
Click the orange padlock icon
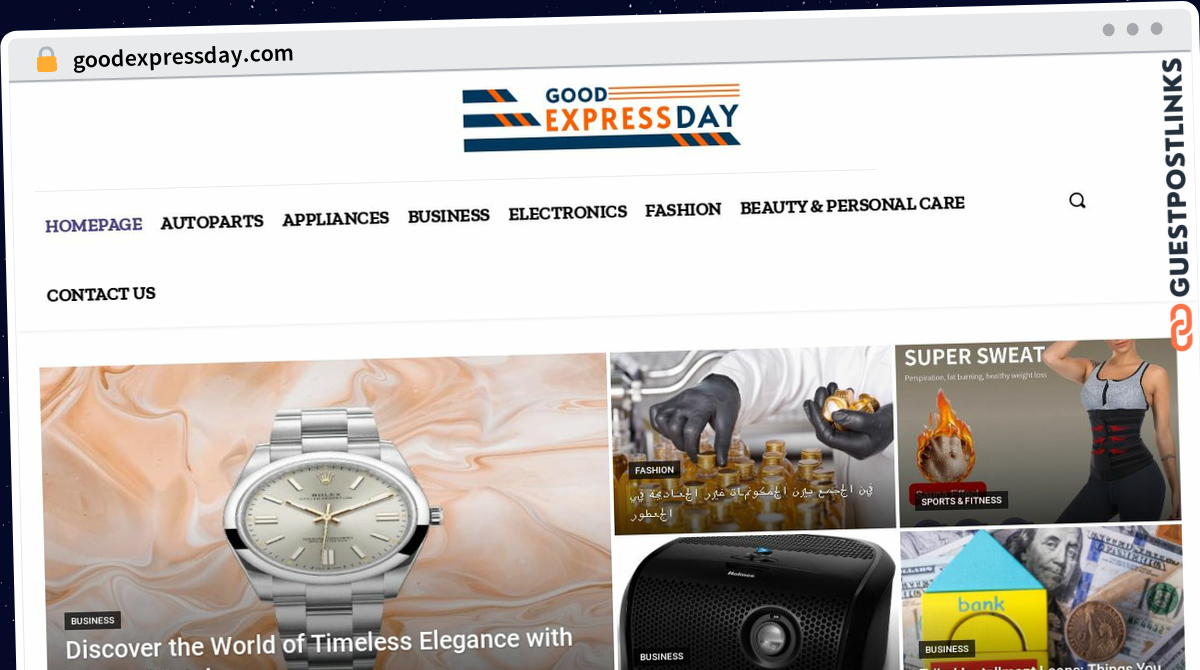click(x=47, y=60)
